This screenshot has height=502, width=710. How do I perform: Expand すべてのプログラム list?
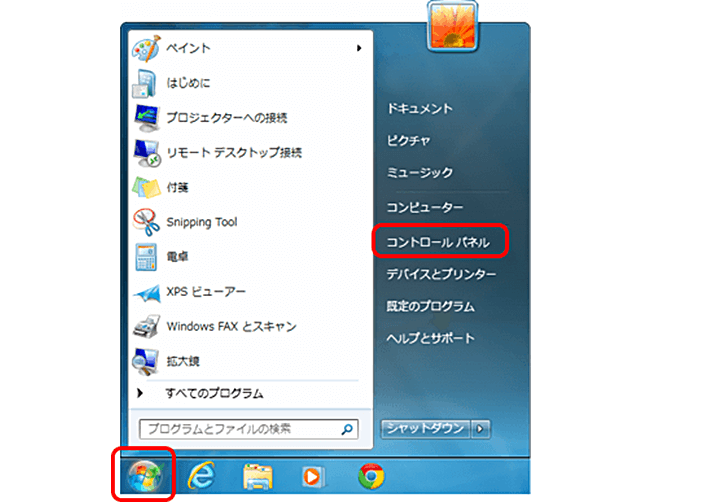click(214, 393)
